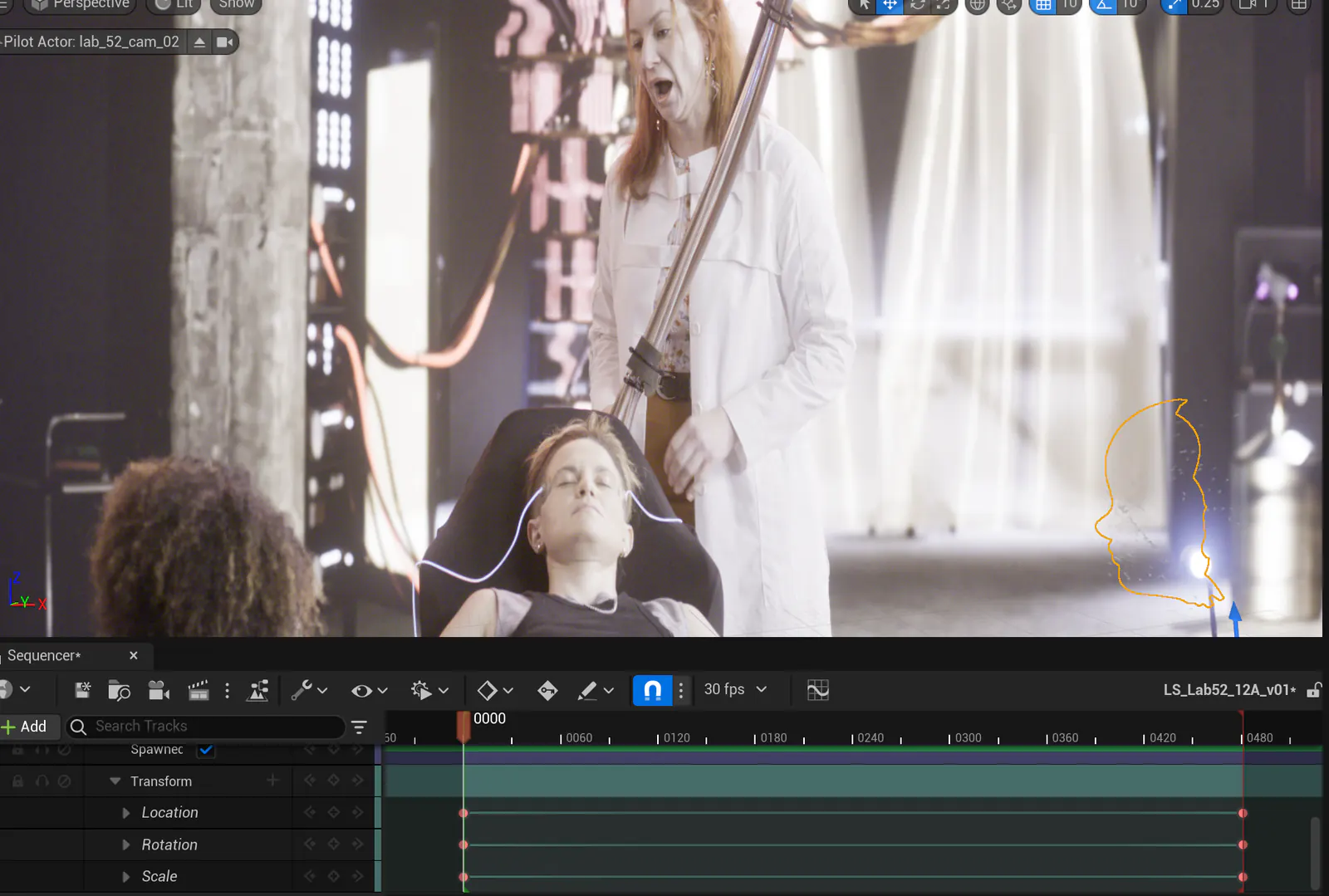This screenshot has height=896, width=1329.
Task: Open the 30 fps frame rate dropdown
Action: click(735, 689)
